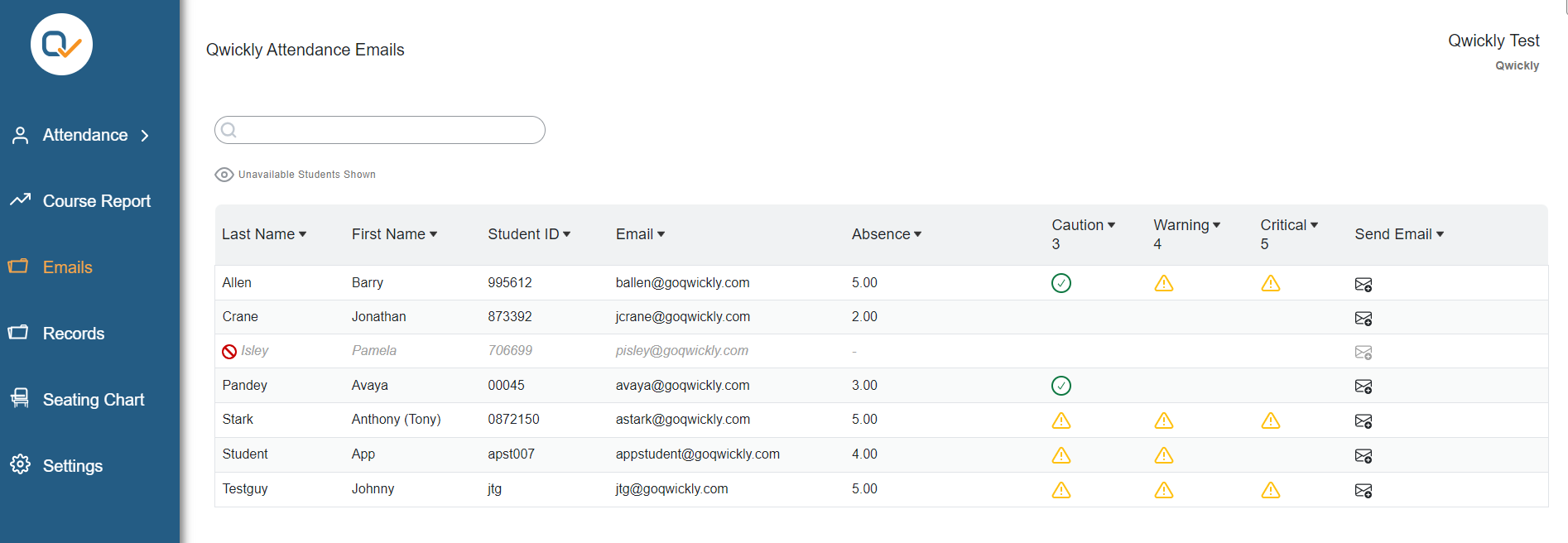This screenshot has width=1568, height=543.
Task: Click Qwickly Test account name
Action: (1493, 41)
